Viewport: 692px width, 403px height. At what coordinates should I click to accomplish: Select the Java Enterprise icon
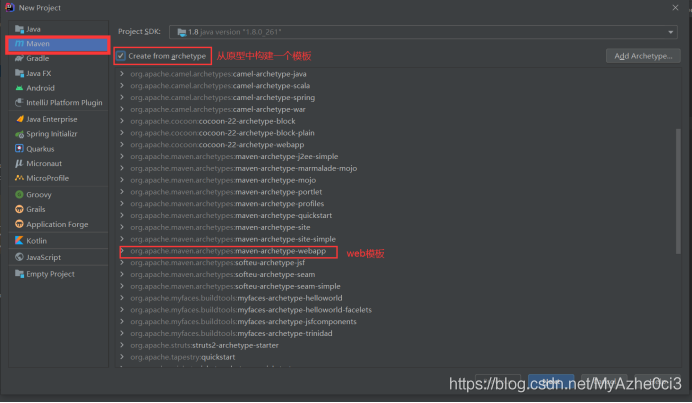click(x=19, y=119)
